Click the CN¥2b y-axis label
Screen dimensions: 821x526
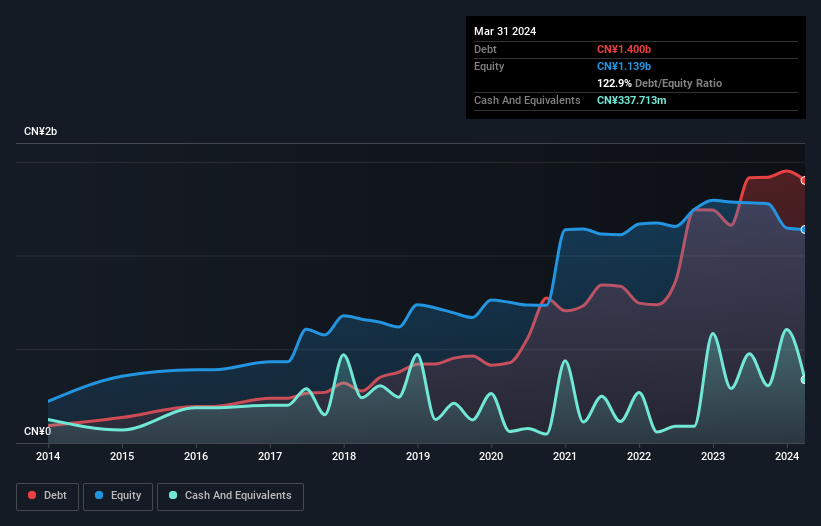point(41,132)
